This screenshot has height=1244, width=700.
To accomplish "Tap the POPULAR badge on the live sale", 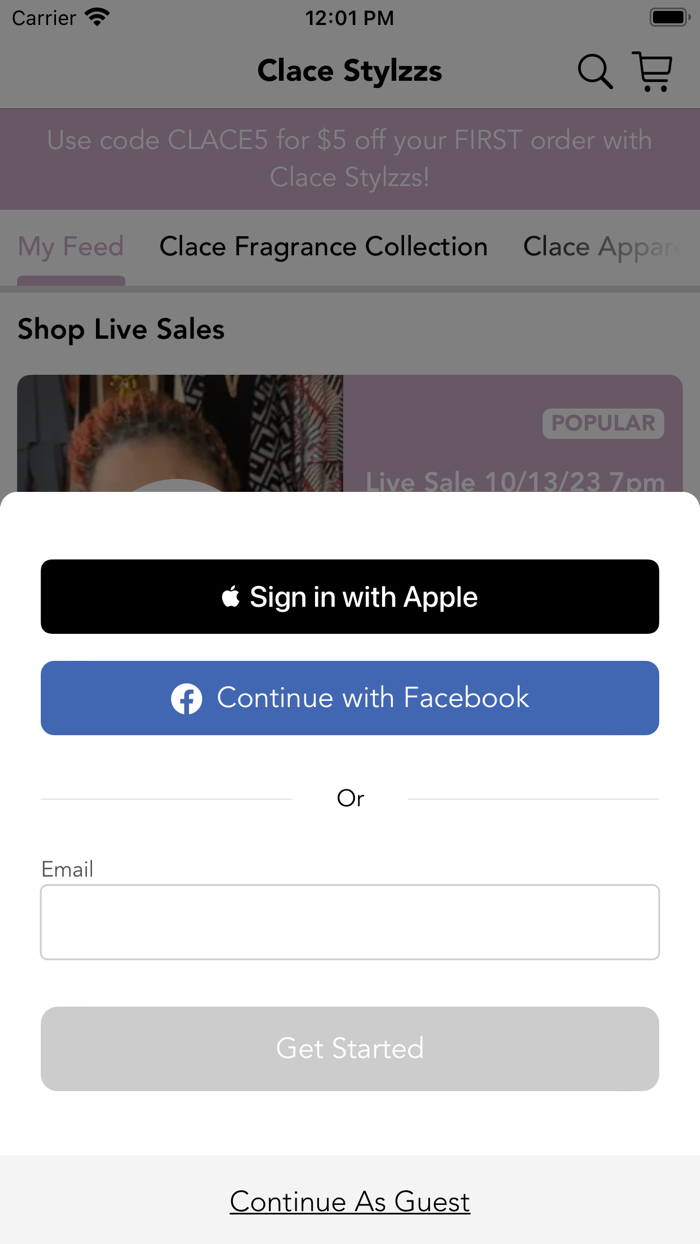I will (x=603, y=423).
